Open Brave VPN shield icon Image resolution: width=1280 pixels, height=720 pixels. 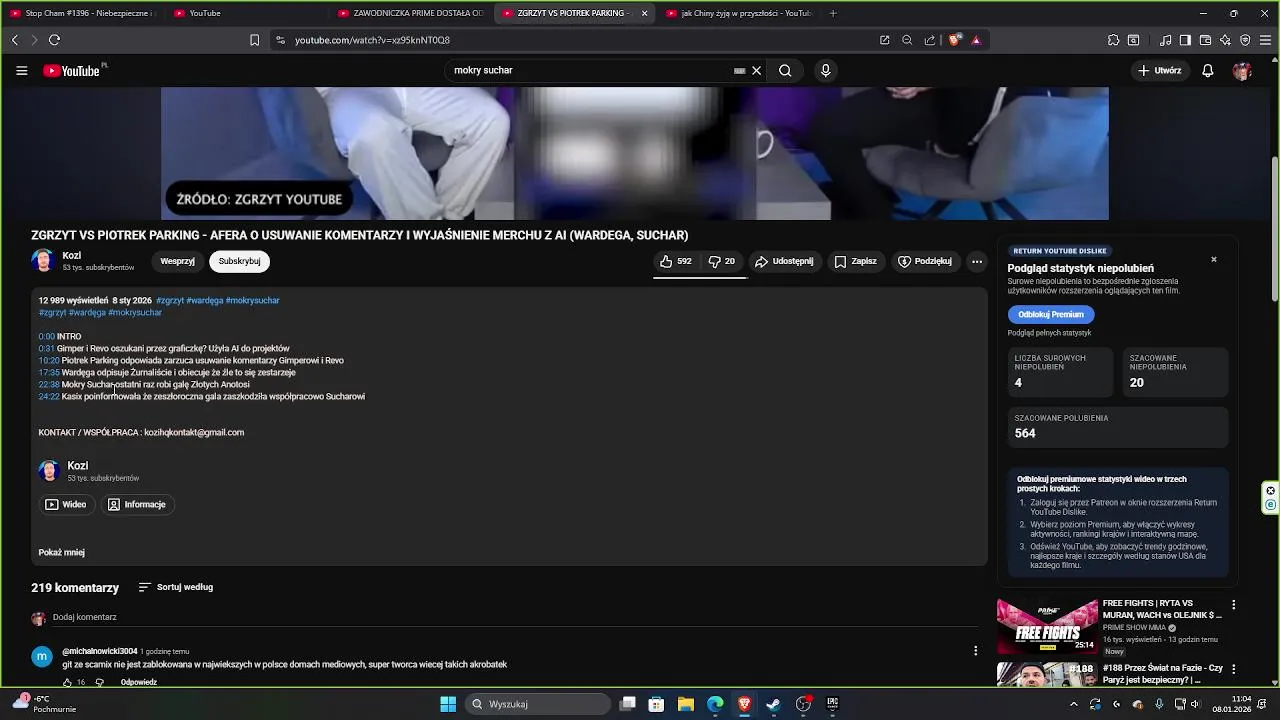pyautogui.click(x=1245, y=40)
